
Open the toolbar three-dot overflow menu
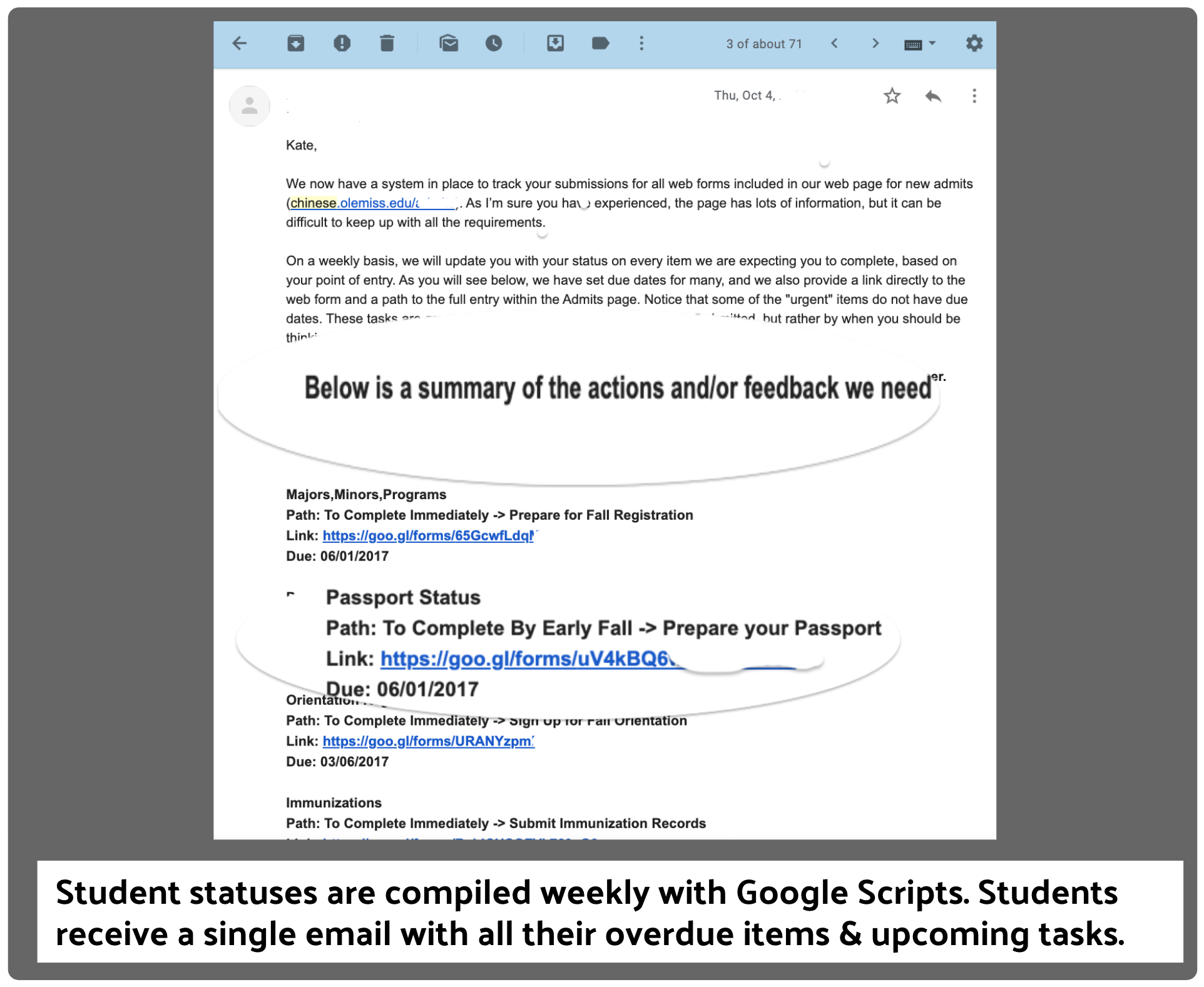[641, 44]
